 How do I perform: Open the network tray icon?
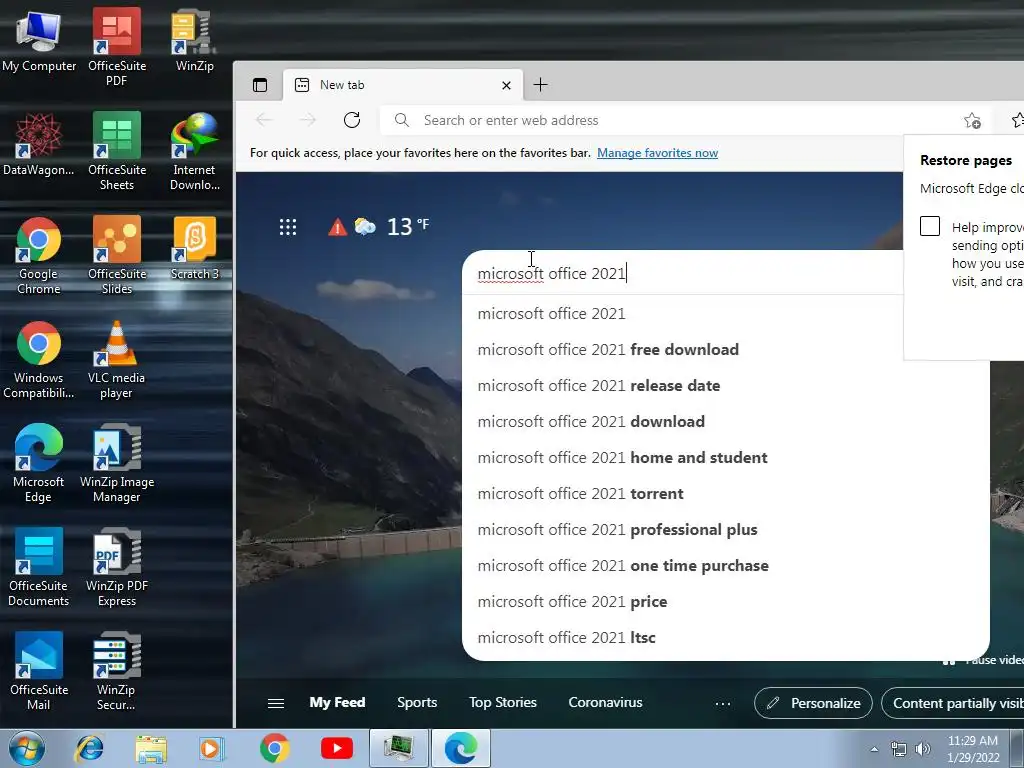coord(899,749)
